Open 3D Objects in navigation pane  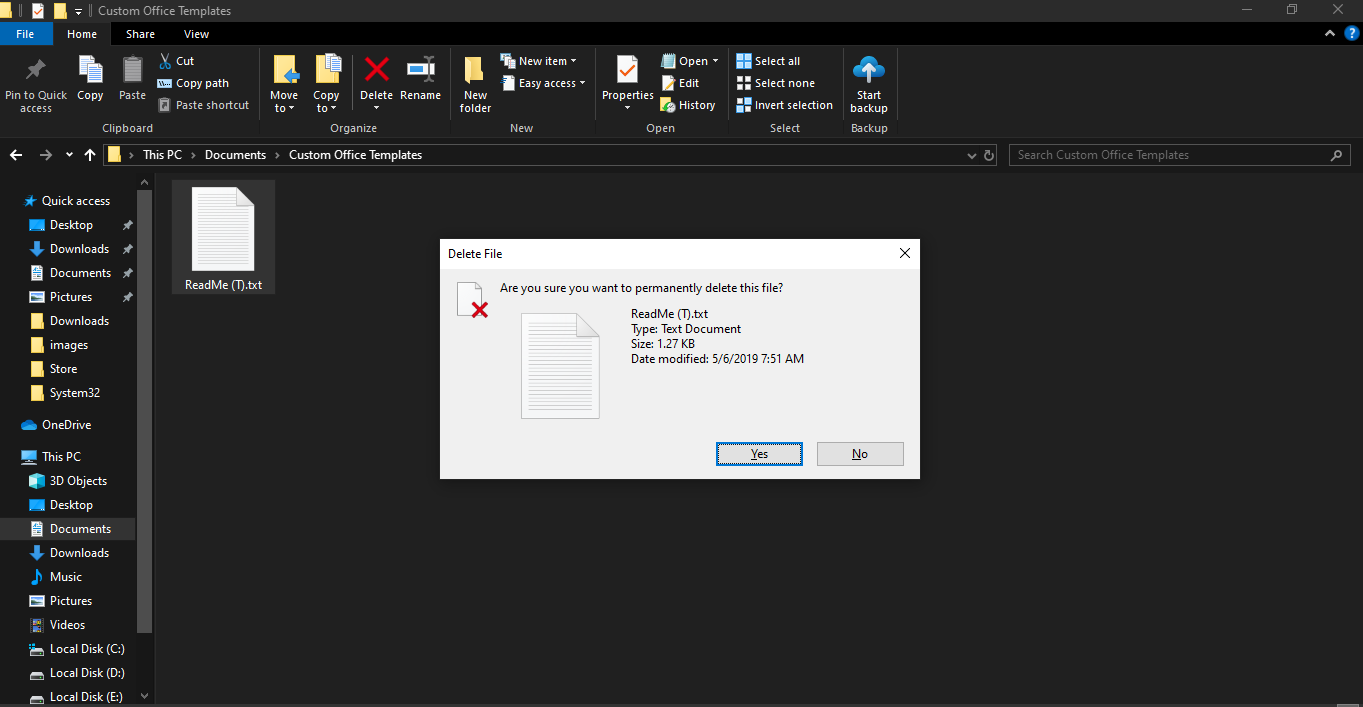point(78,481)
